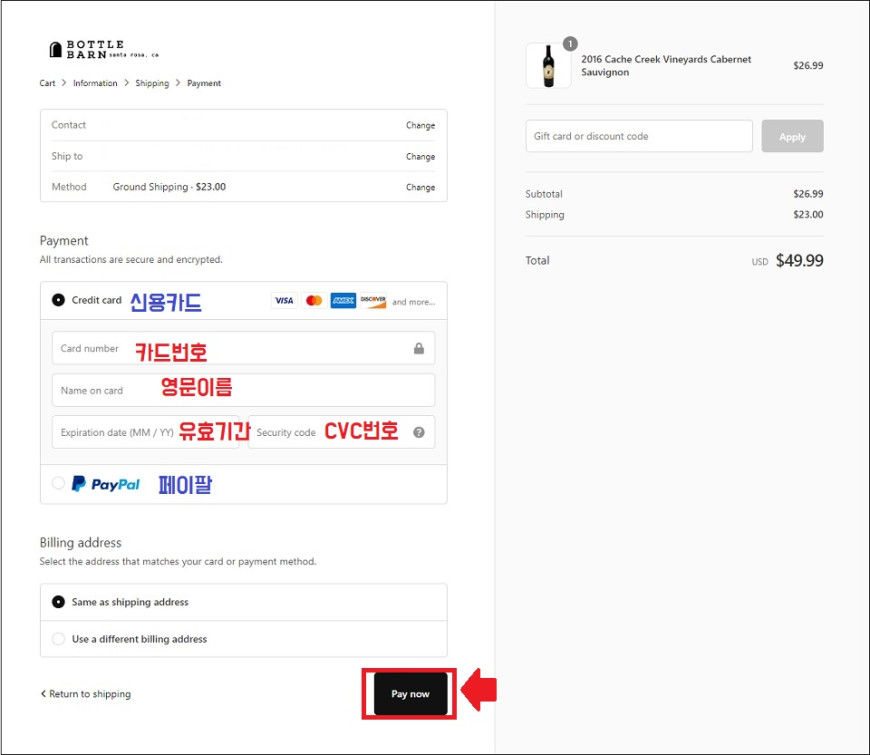Click the Payment breadcrumb step
The width and height of the screenshot is (870, 755).
click(204, 83)
